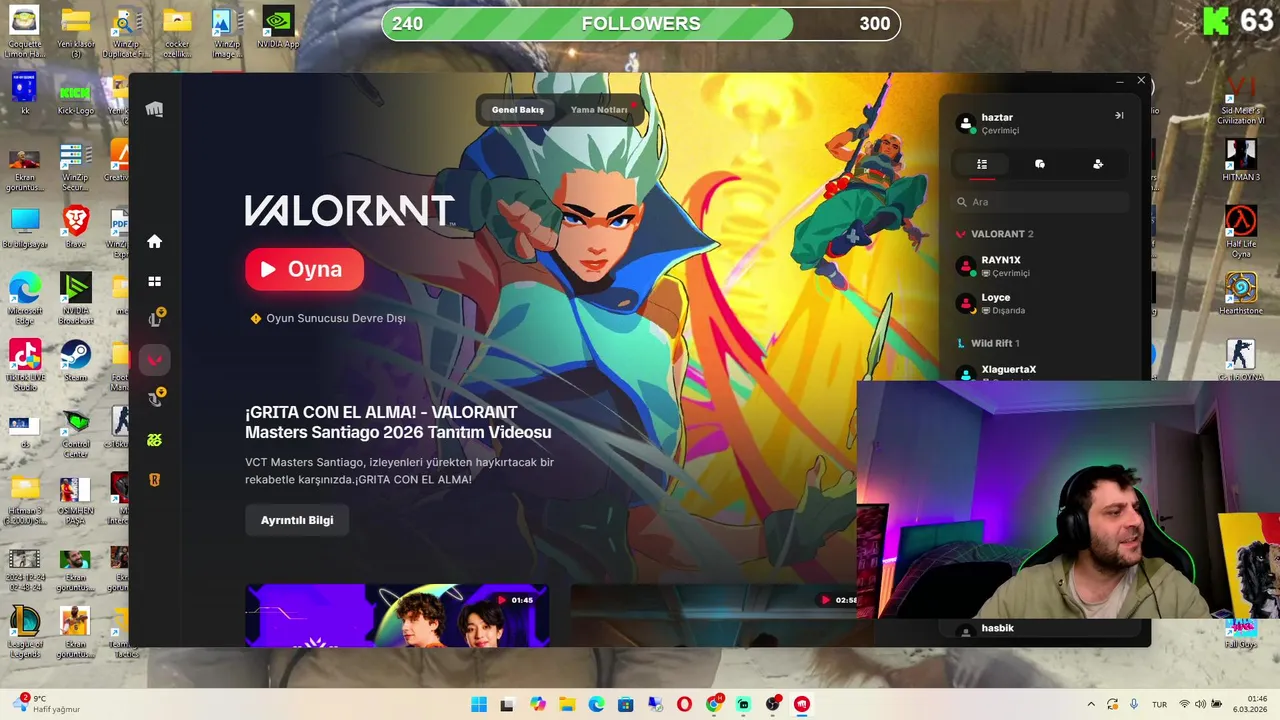This screenshot has width=1280, height=720.
Task: Open Microsoft Edge from the taskbar
Action: pyautogui.click(x=596, y=704)
